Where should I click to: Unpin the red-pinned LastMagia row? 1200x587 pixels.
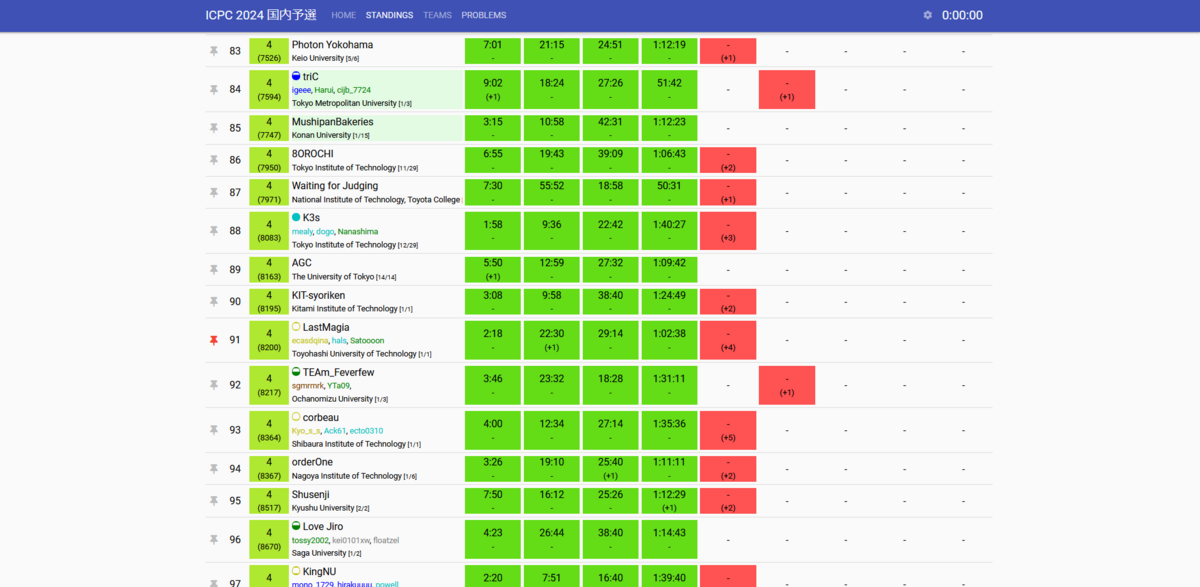click(213, 340)
